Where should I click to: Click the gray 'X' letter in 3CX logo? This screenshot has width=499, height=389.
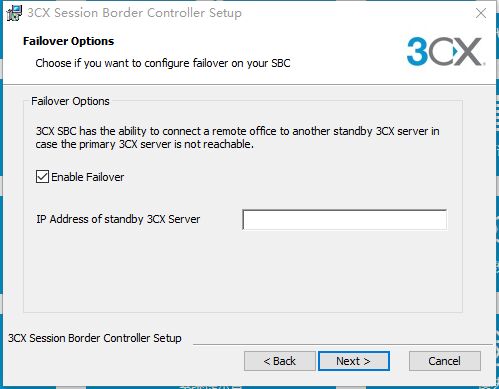pos(468,51)
